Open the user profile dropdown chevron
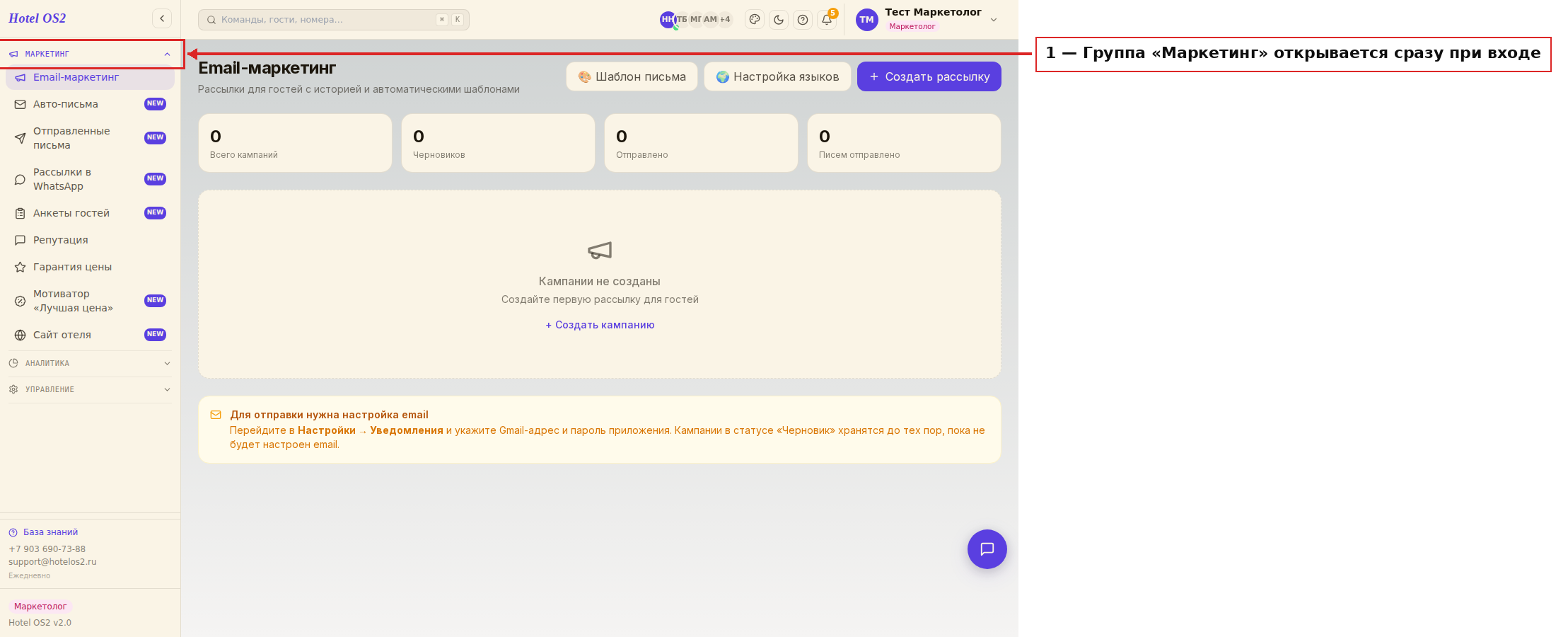The height and width of the screenshot is (637, 1568). (x=994, y=20)
